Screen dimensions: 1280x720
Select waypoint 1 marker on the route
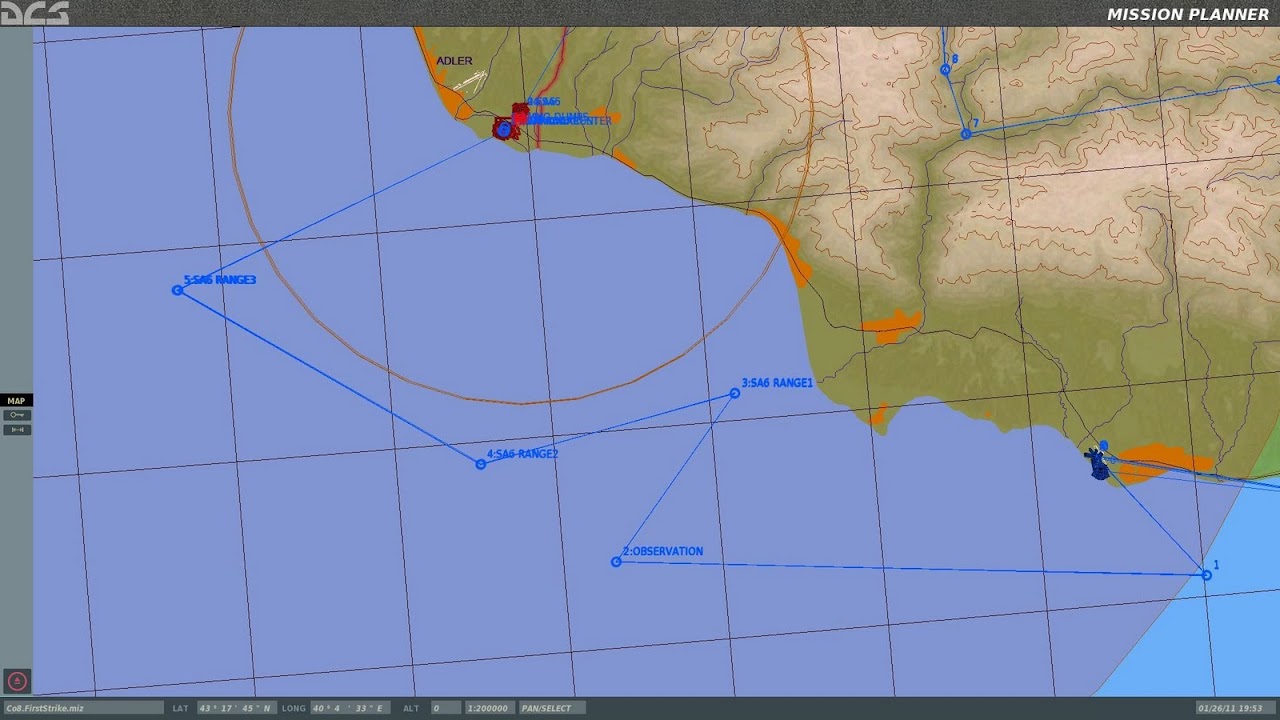tap(1206, 575)
